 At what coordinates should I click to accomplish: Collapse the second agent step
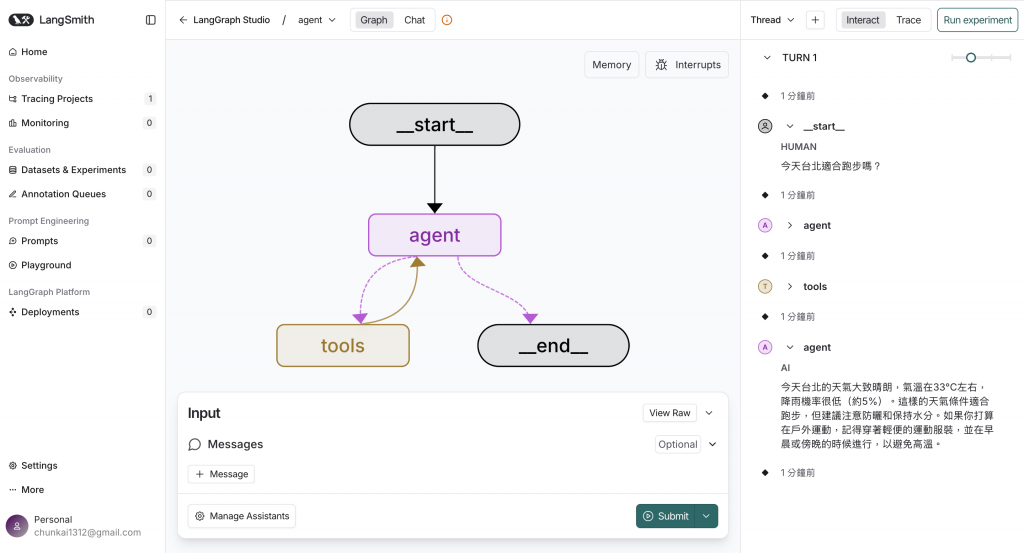(x=790, y=347)
